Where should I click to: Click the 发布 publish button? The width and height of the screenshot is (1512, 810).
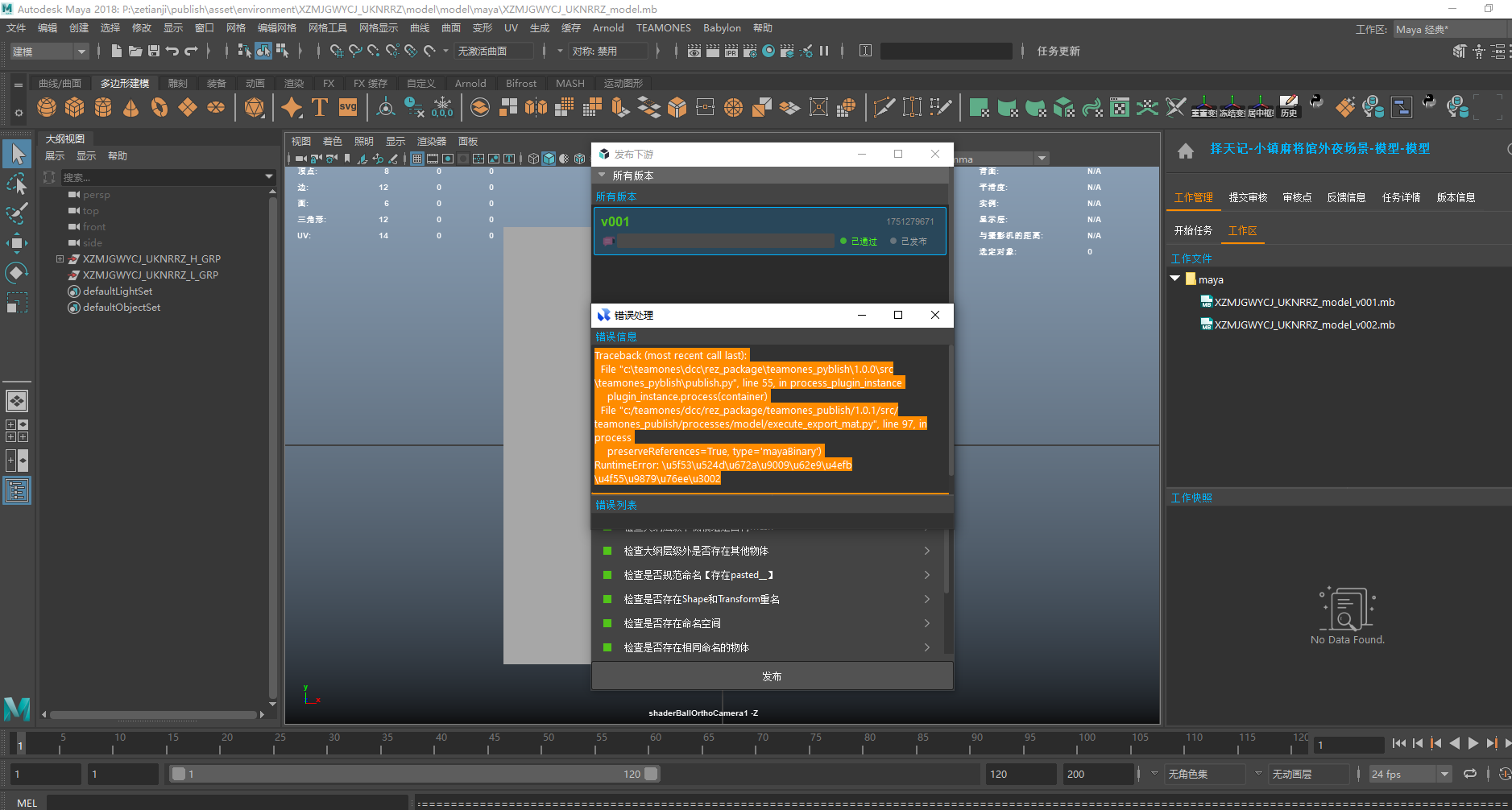[772, 676]
